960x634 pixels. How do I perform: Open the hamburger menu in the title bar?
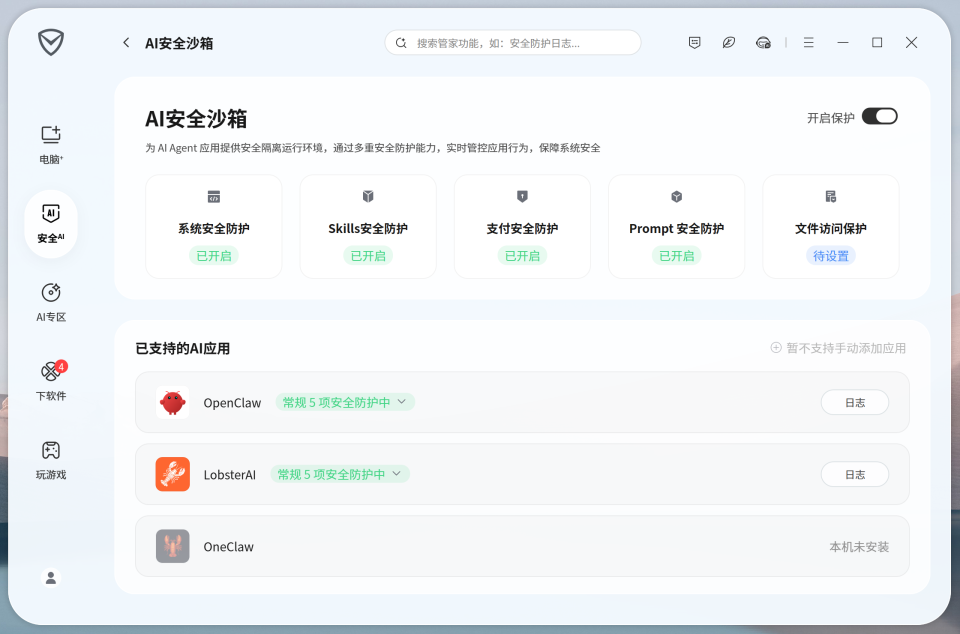pyautogui.click(x=808, y=42)
